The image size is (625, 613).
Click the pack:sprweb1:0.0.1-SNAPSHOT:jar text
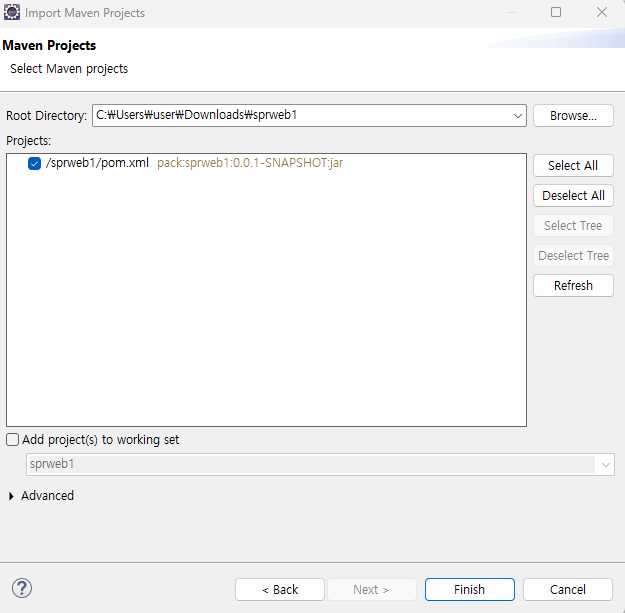click(x=250, y=163)
